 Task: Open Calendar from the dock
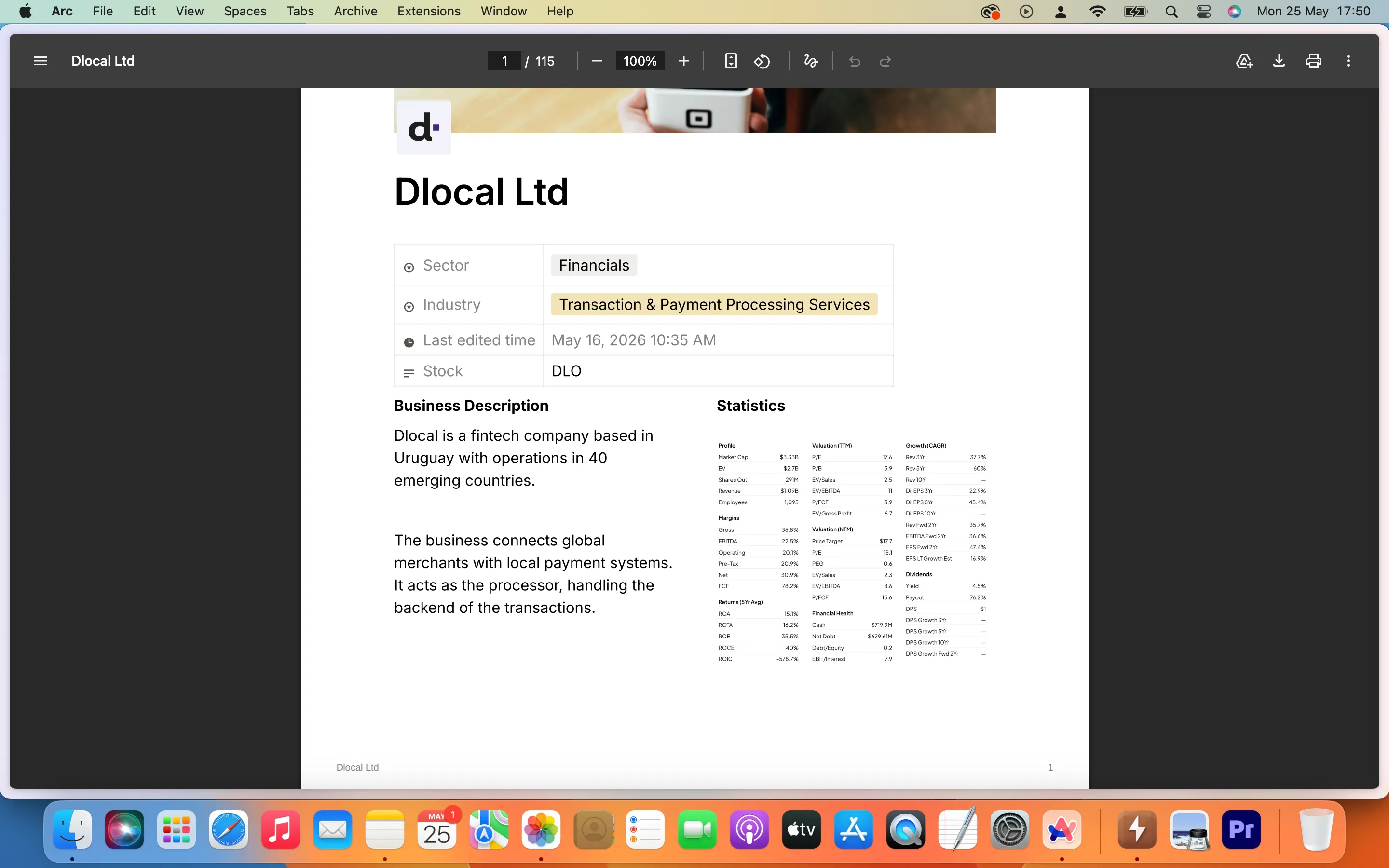click(x=437, y=829)
